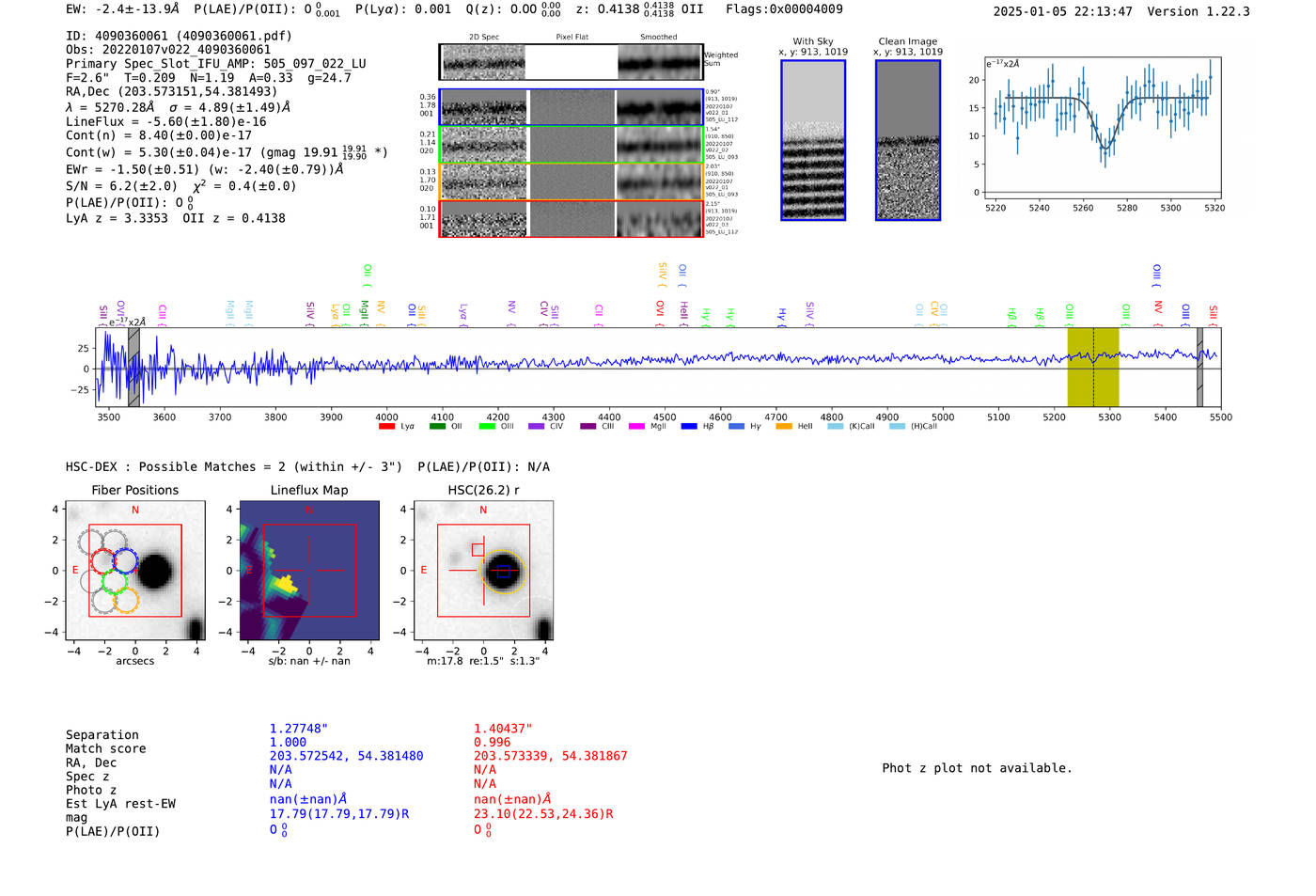The width and height of the screenshot is (1316, 896).
Task: Click the orange-framed 2D spectrum row
Action: 572,181
